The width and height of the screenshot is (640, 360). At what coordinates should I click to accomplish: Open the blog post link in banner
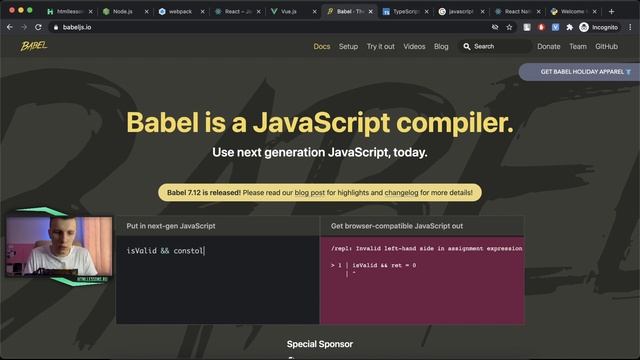coord(309,193)
